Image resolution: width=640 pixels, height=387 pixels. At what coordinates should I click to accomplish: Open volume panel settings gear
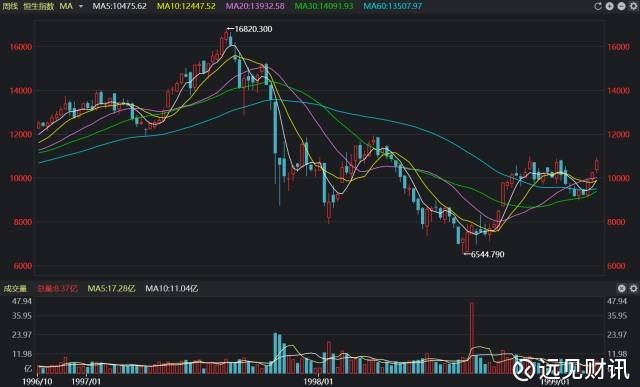(633, 289)
